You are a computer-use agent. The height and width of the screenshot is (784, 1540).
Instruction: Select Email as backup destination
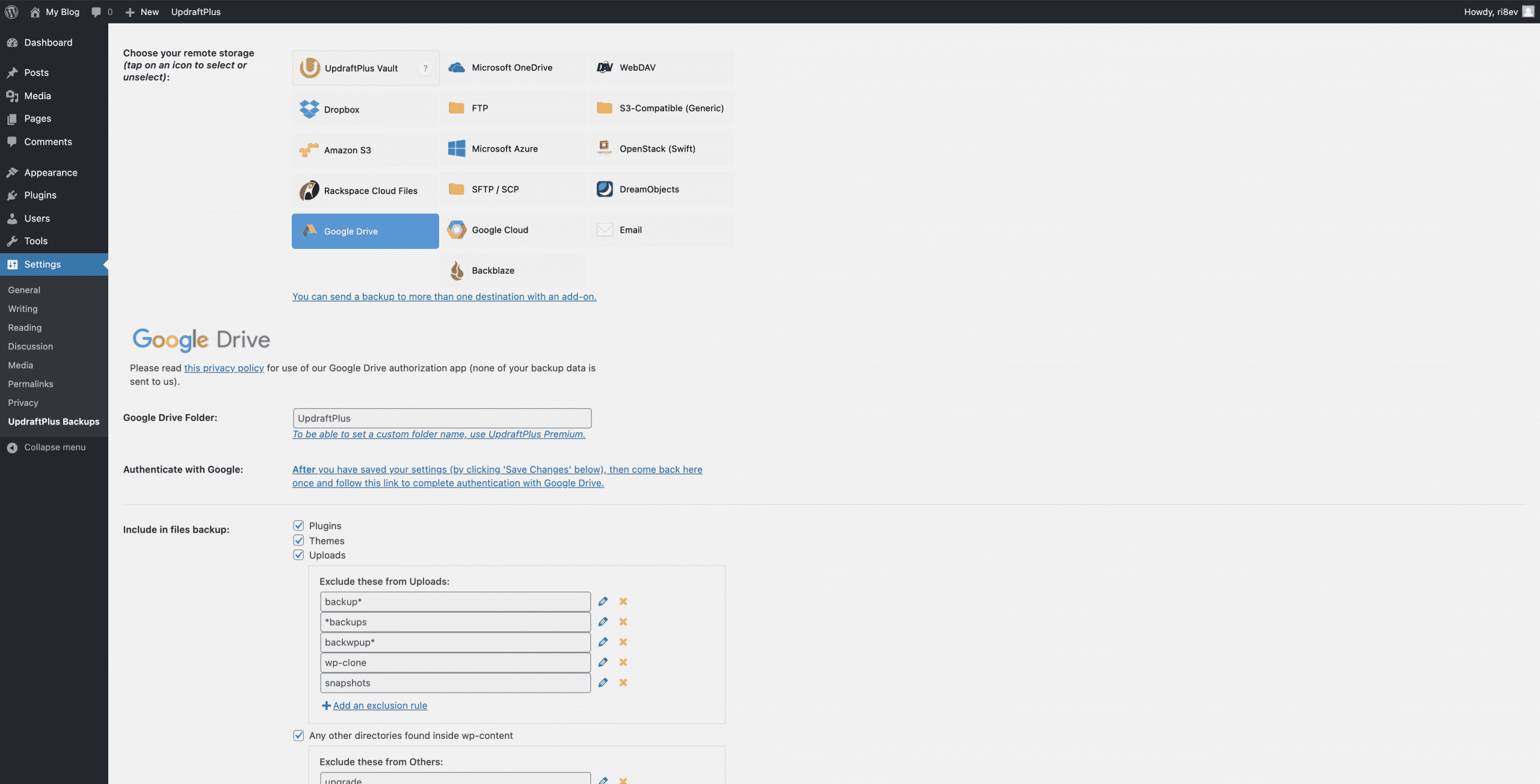661,230
